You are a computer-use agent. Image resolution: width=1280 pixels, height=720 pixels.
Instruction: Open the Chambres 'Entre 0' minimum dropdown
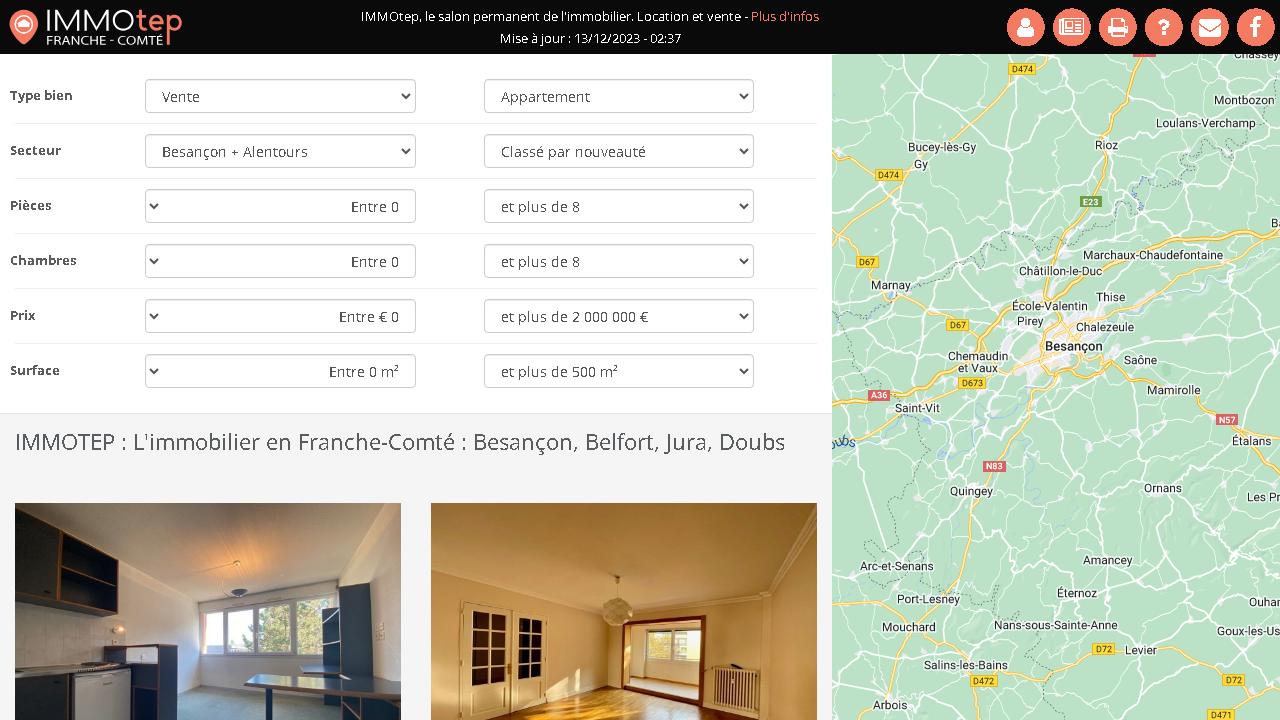pos(280,261)
